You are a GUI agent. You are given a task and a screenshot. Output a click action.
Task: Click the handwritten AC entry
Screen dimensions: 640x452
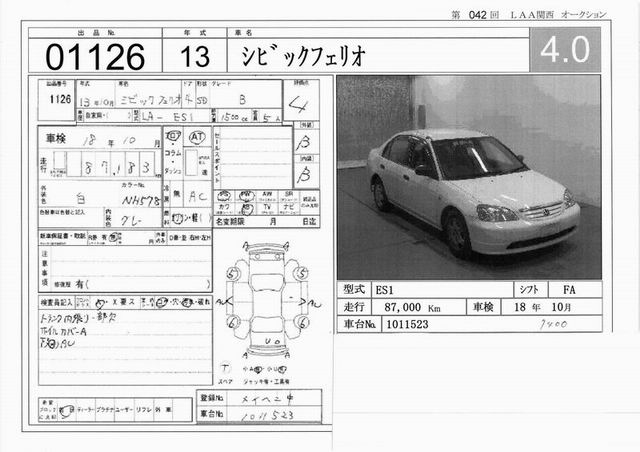(x=198, y=196)
